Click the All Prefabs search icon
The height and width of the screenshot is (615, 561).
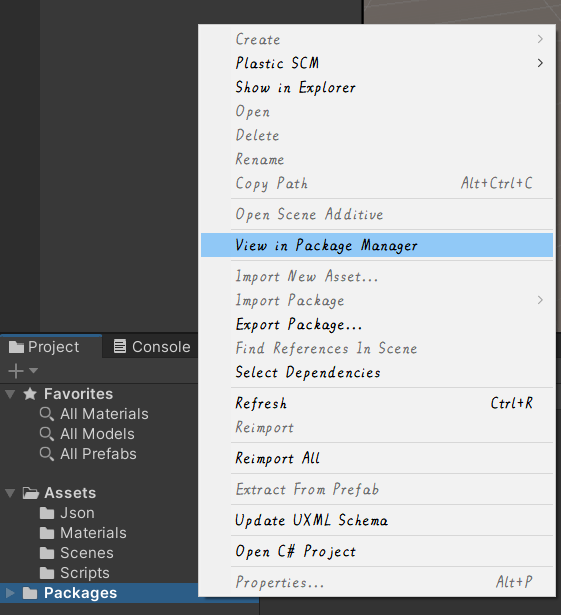click(47, 454)
